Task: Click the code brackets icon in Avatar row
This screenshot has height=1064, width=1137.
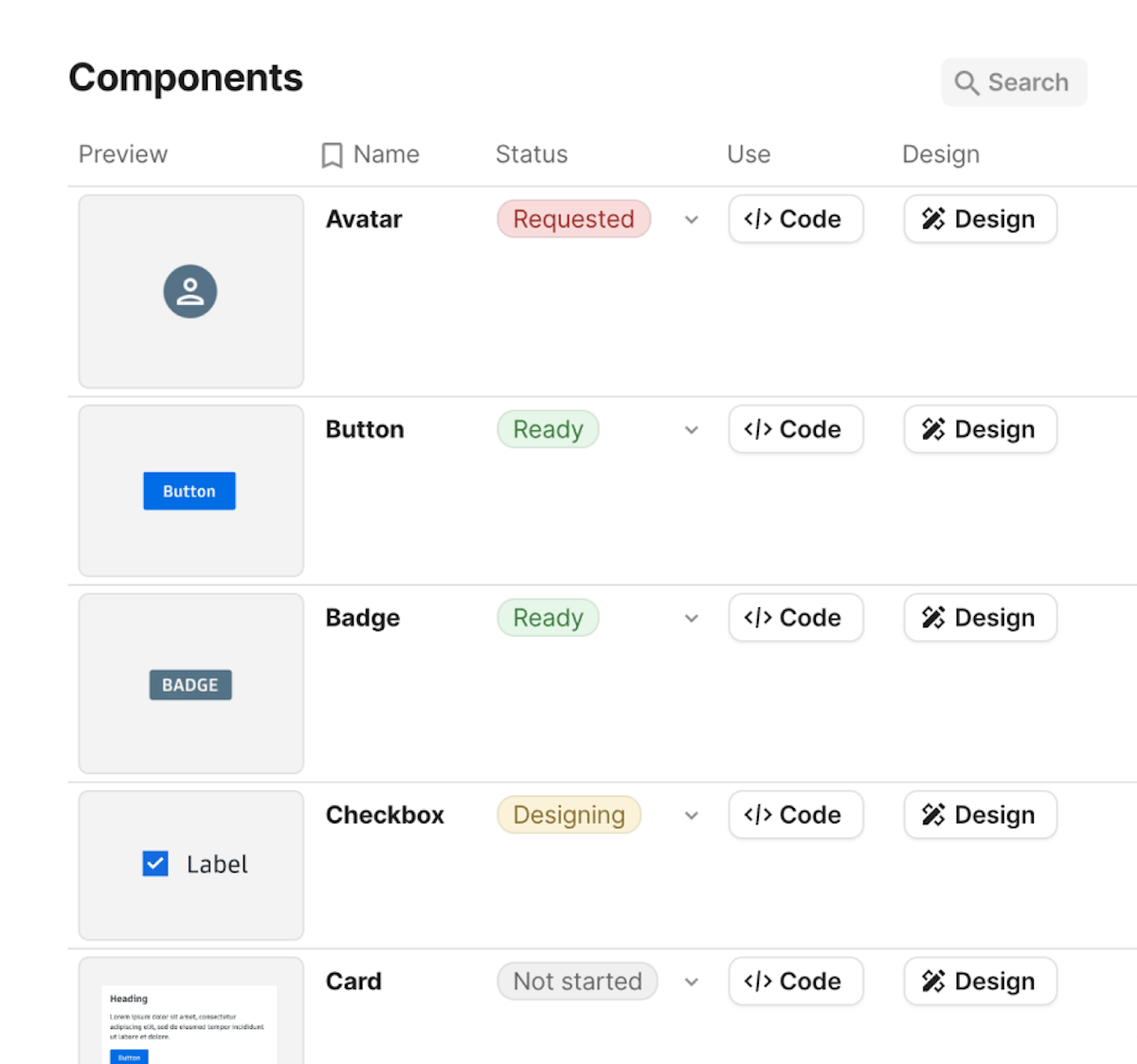Action: [758, 219]
